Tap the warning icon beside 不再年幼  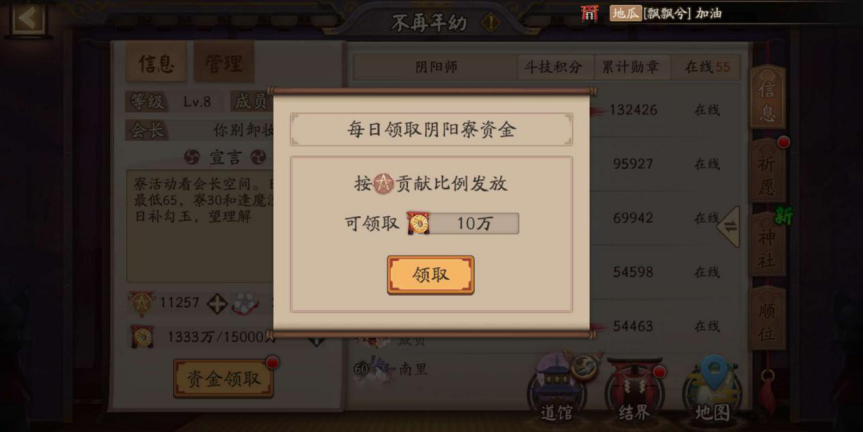coord(490,23)
